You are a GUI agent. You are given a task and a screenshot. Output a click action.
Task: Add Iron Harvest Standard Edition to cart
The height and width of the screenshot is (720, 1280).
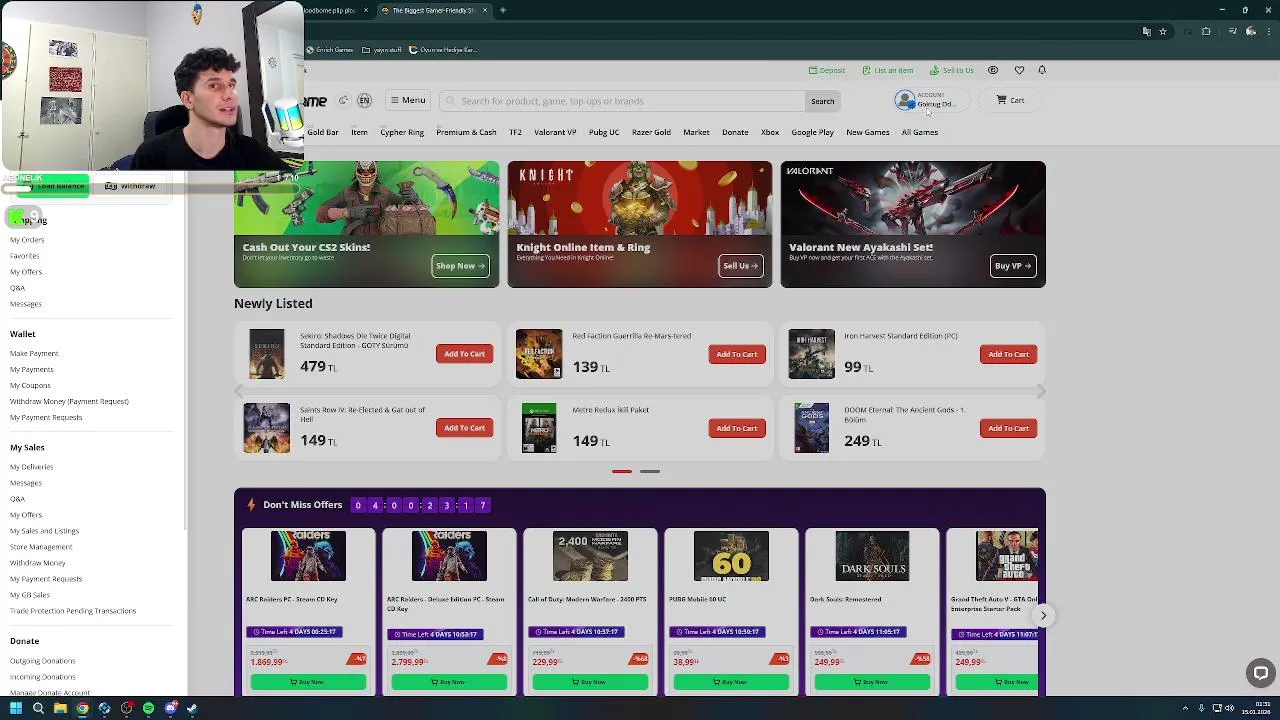pyautogui.click(x=1008, y=354)
